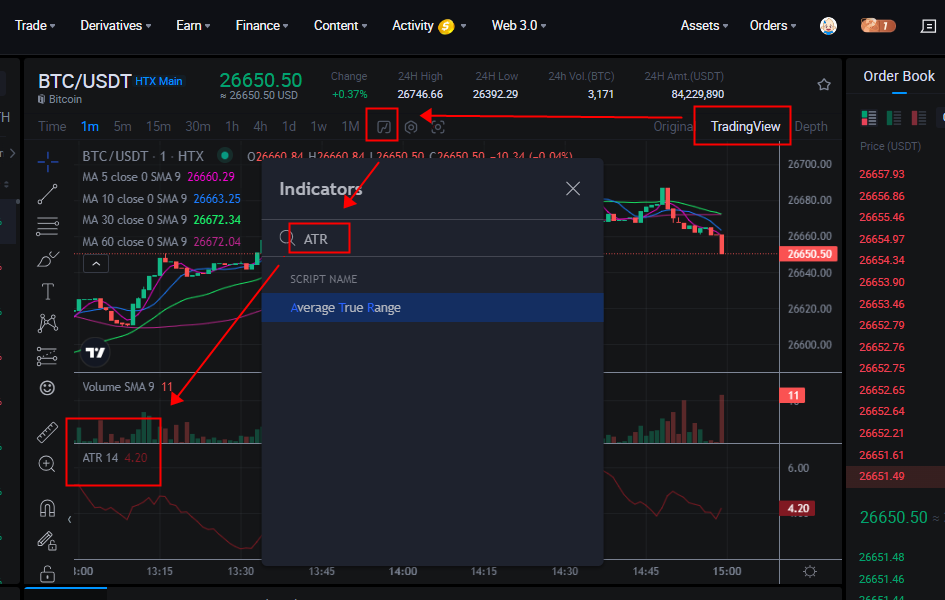This screenshot has width=945, height=600.
Task: Activate the magnet snap mode icon
Action: pyautogui.click(x=47, y=508)
